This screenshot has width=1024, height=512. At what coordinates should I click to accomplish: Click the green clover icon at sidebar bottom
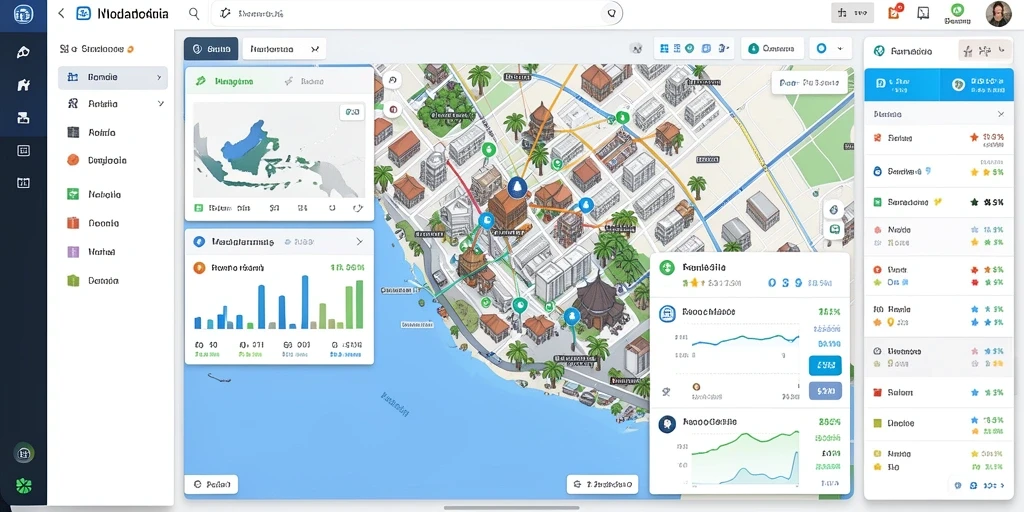pyautogui.click(x=24, y=486)
